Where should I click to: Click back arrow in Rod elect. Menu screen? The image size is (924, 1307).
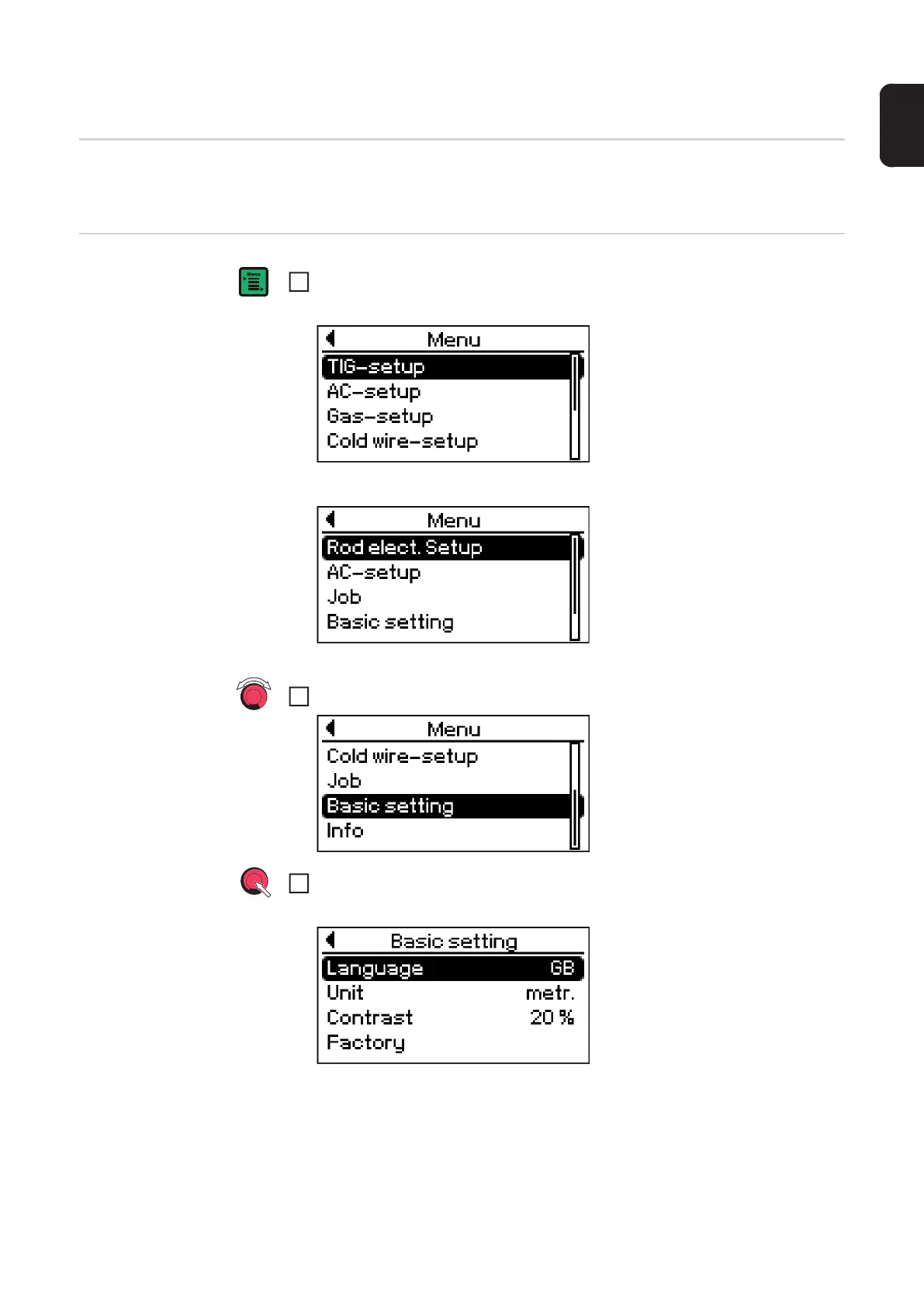coord(330,519)
